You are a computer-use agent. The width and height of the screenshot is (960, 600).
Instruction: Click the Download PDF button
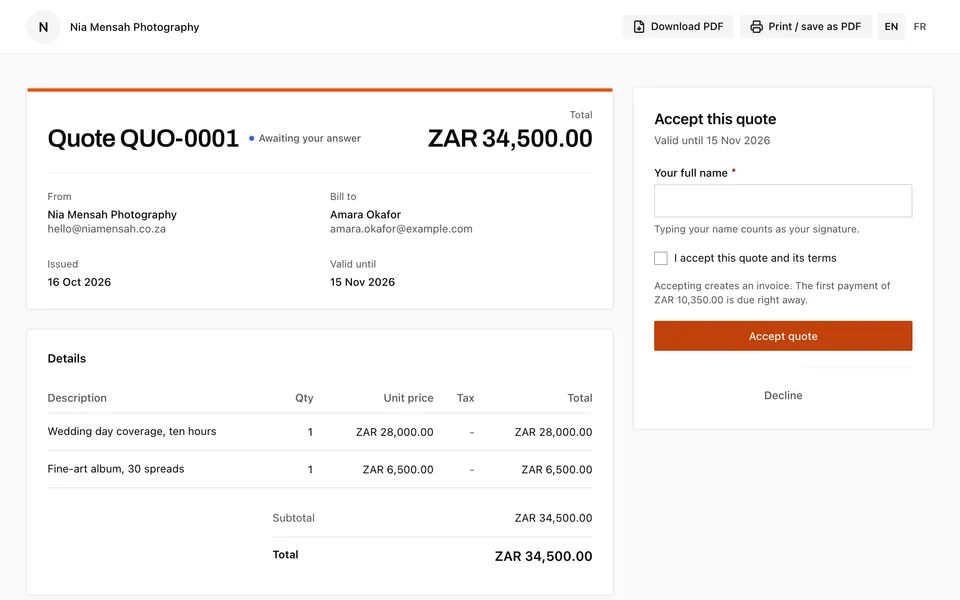coord(678,27)
